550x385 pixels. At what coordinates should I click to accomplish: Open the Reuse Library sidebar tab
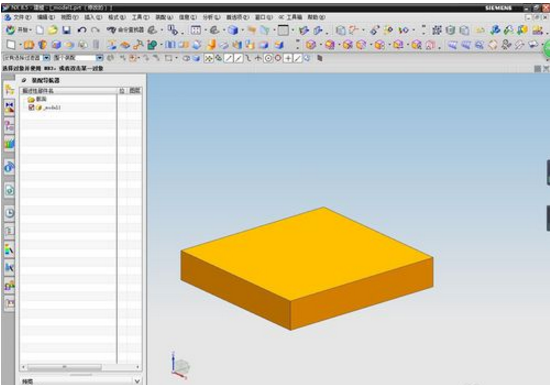(9, 143)
